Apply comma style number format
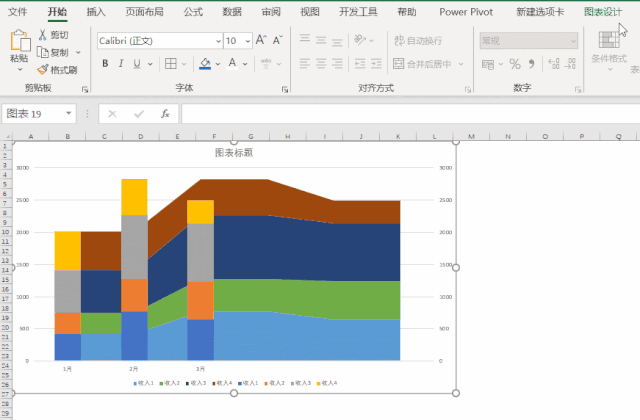 (531, 64)
